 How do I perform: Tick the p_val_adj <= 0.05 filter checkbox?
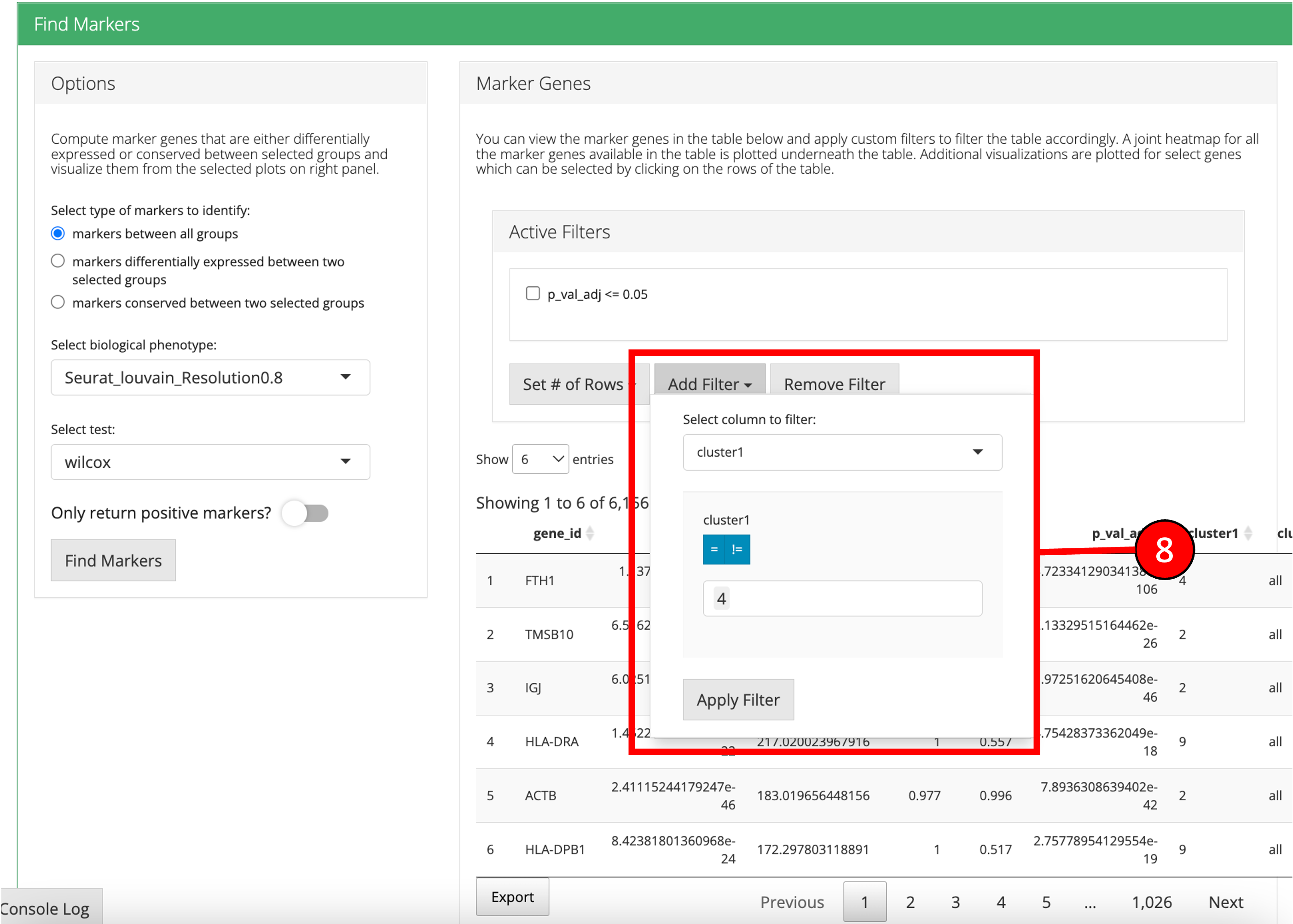(x=533, y=294)
